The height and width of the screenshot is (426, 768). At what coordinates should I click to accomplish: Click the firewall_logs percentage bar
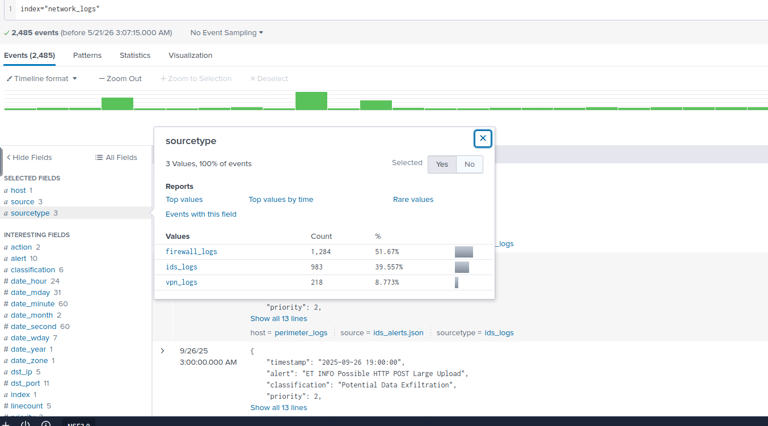point(464,252)
